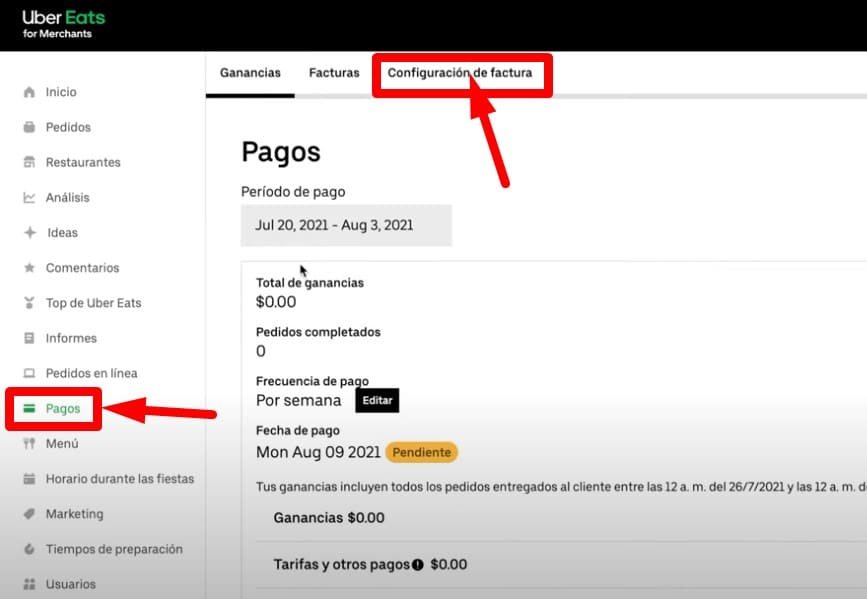Click the Pedidos en línea laptop icon
The height and width of the screenshot is (599, 867).
pyautogui.click(x=29, y=373)
